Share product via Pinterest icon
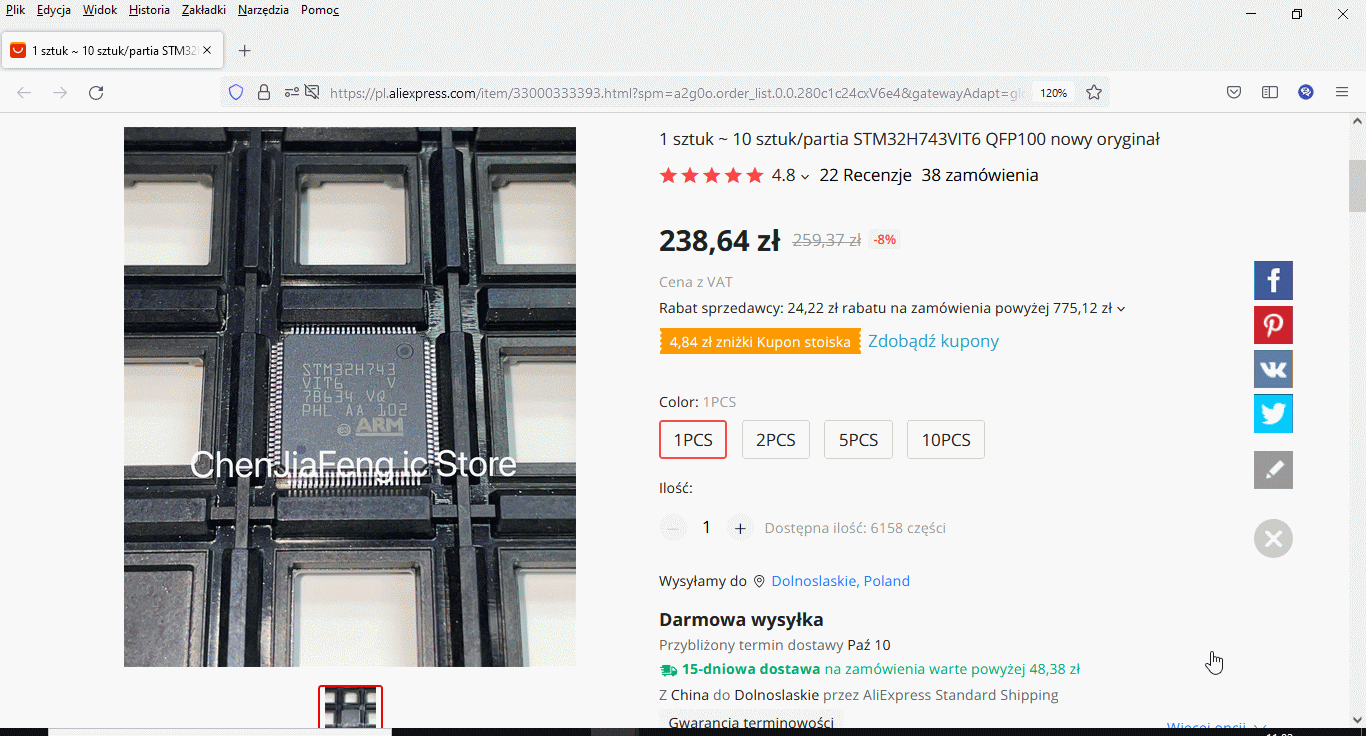 click(1273, 325)
